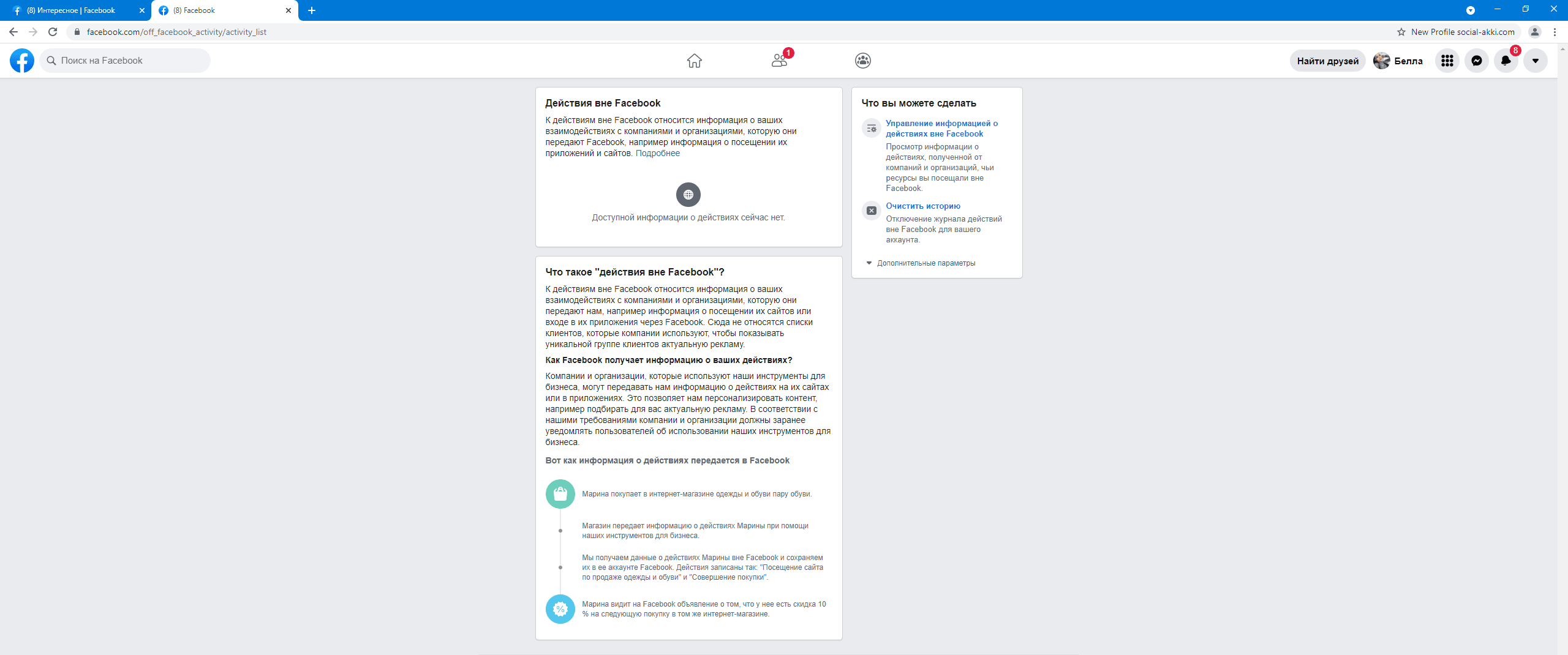Image resolution: width=1568 pixels, height=655 pixels.
Task: Click the manage information list-settings icon
Action: [x=872, y=129]
